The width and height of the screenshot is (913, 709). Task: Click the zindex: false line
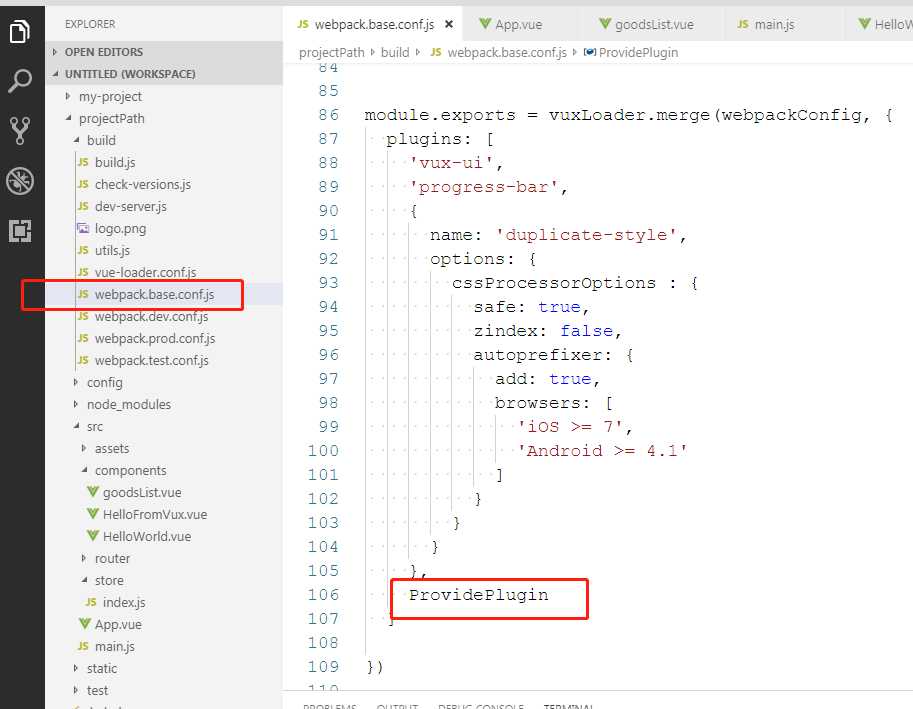547,331
